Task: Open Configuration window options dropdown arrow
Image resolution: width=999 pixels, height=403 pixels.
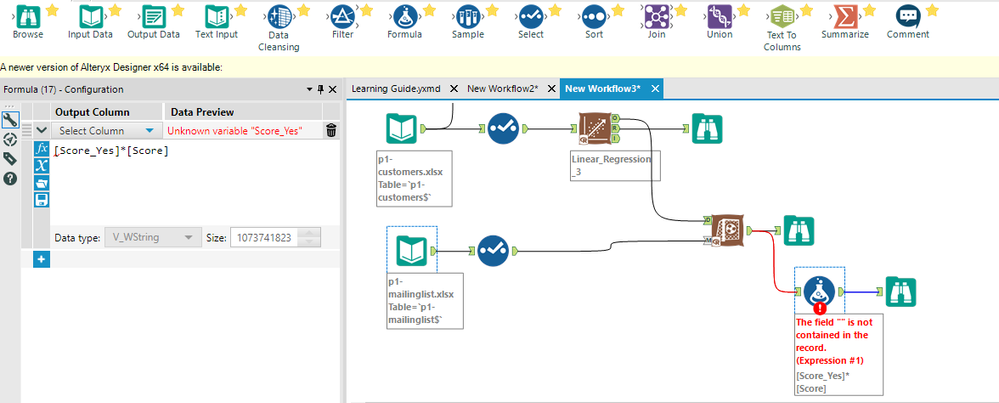Action: click(x=310, y=89)
